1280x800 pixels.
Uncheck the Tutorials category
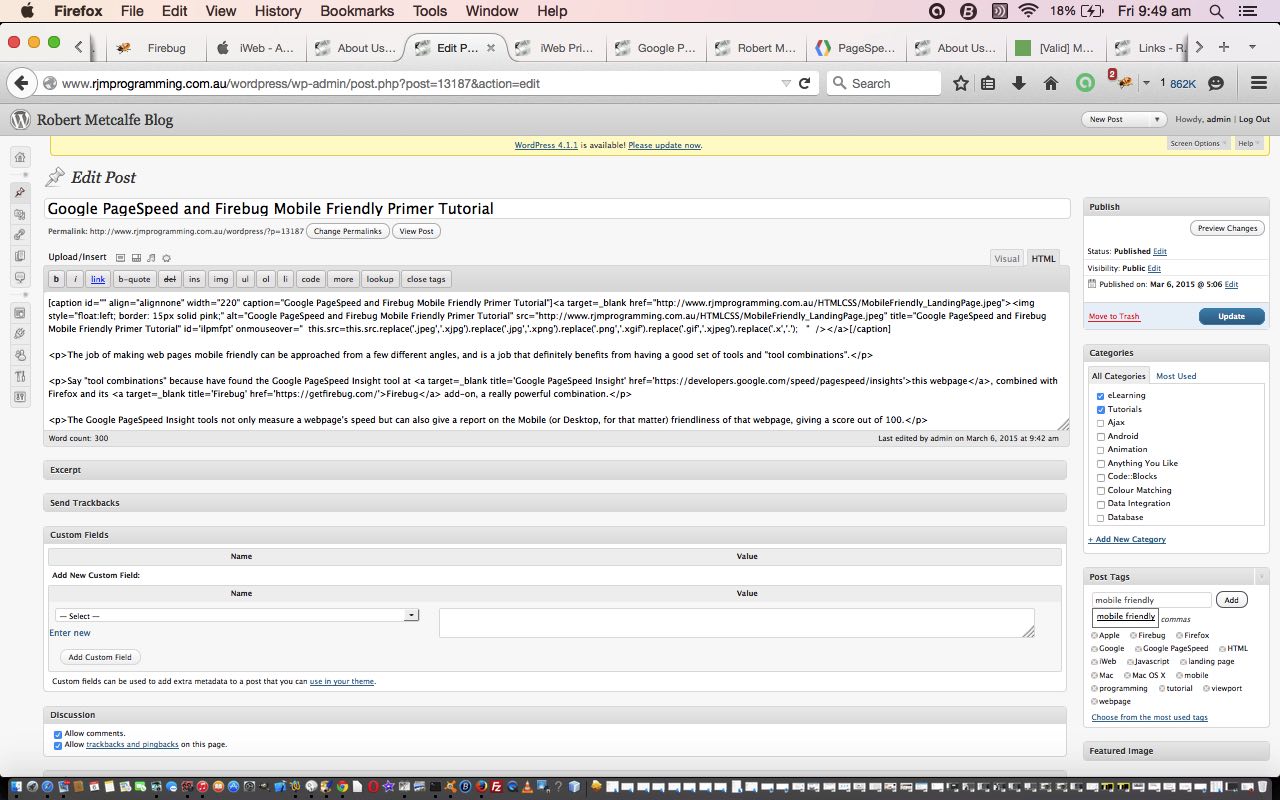click(x=1101, y=409)
